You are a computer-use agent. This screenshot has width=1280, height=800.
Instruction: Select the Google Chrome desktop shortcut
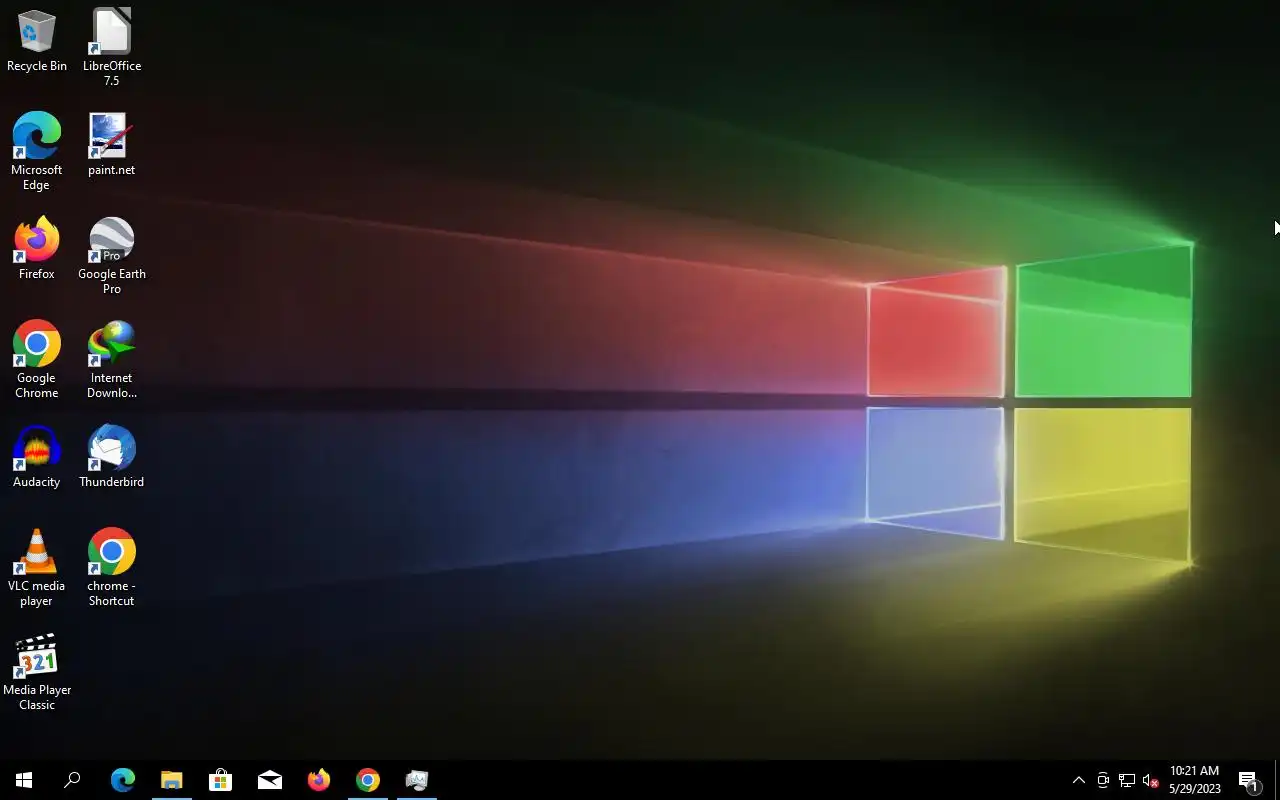tap(37, 360)
